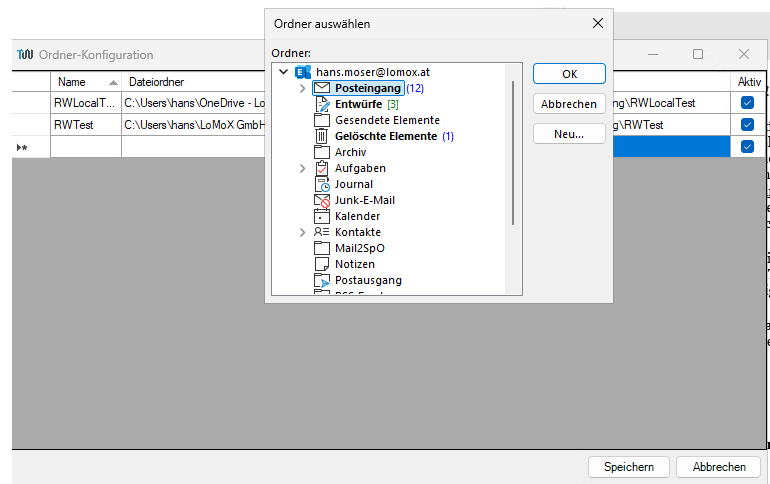Select the Kalender folder label

click(357, 216)
